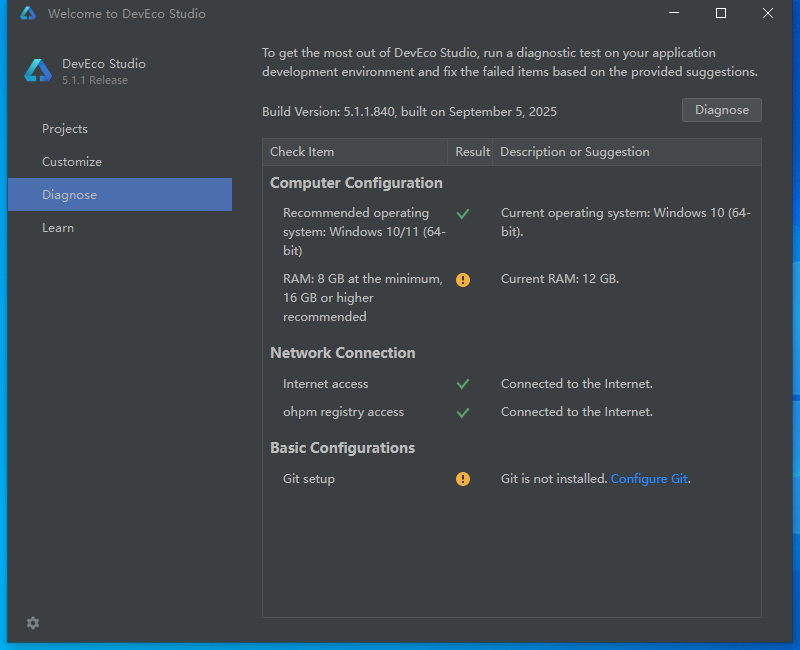This screenshot has height=650, width=800.
Task: Click the RAM warning icon
Action: pos(463,280)
